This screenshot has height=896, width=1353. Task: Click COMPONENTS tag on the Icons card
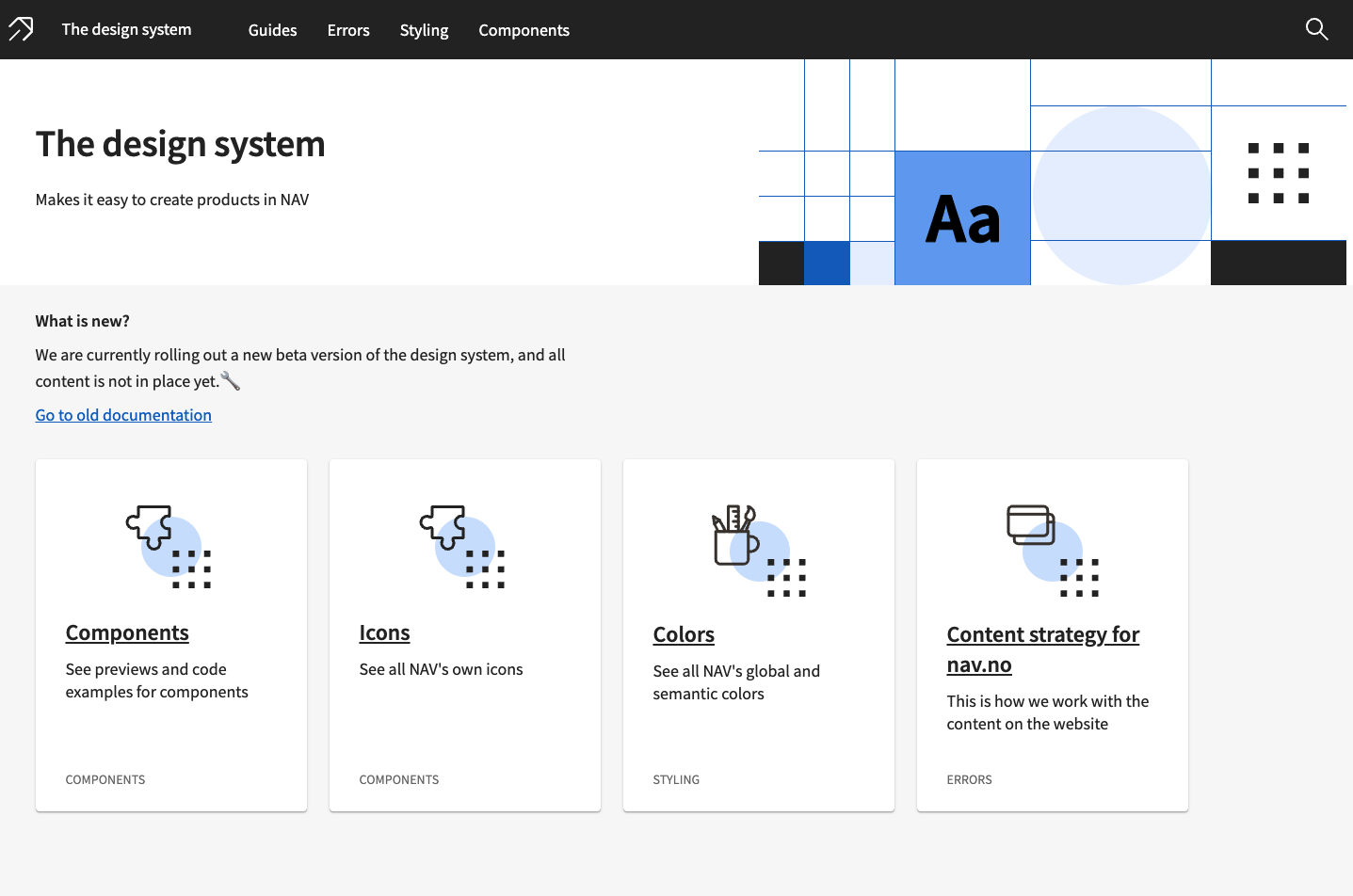pyautogui.click(x=399, y=779)
